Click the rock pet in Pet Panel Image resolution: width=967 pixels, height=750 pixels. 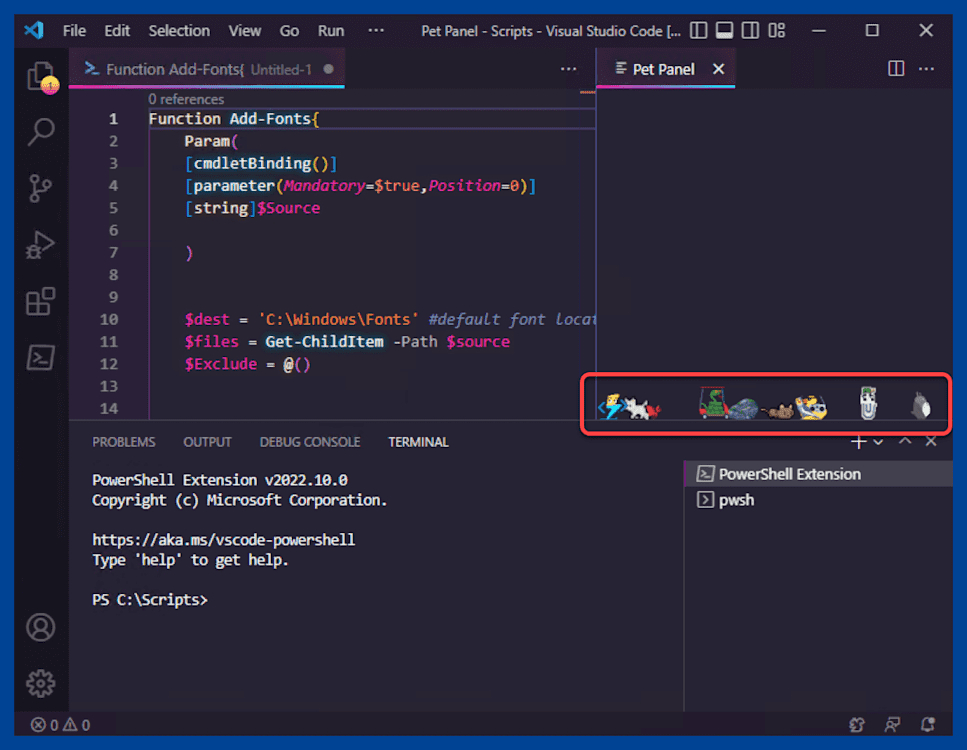tap(743, 409)
